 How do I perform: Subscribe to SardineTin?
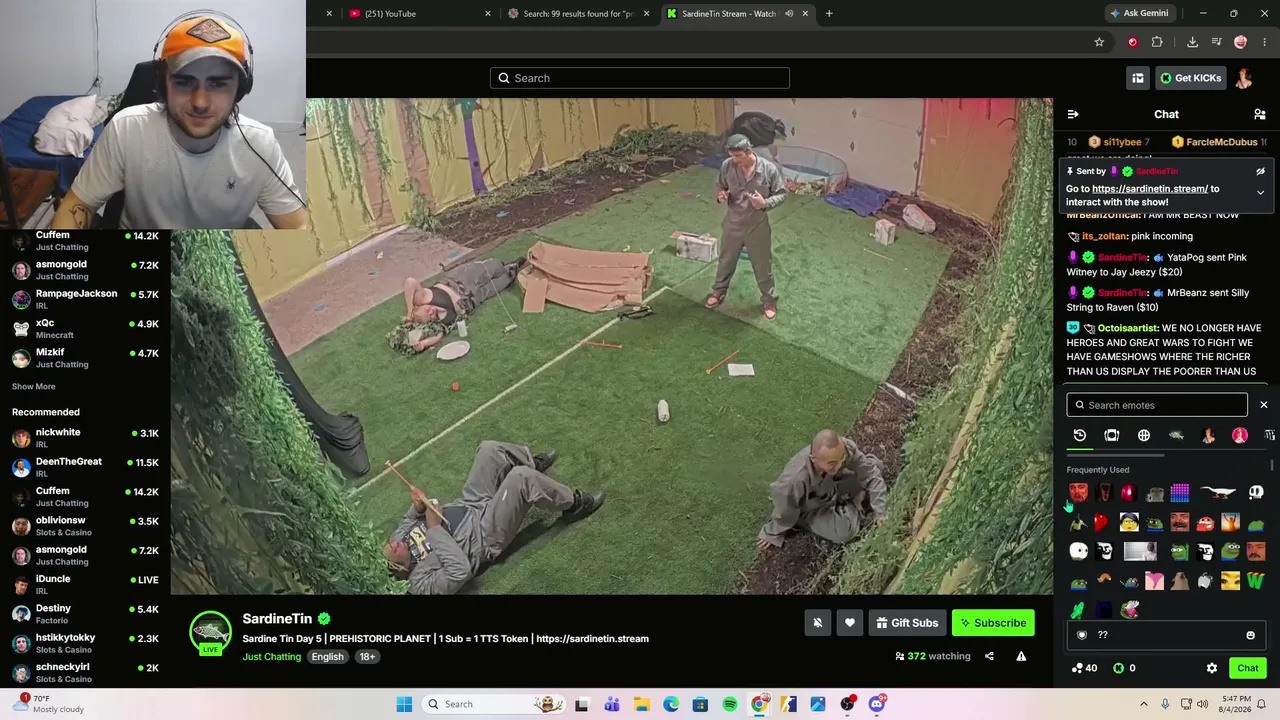[993, 623]
